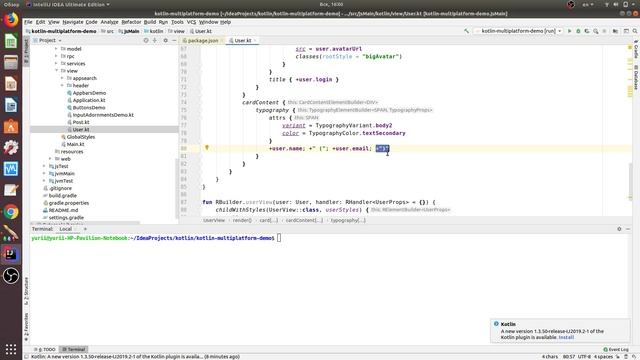Add a new terminal session tab

[85, 229]
